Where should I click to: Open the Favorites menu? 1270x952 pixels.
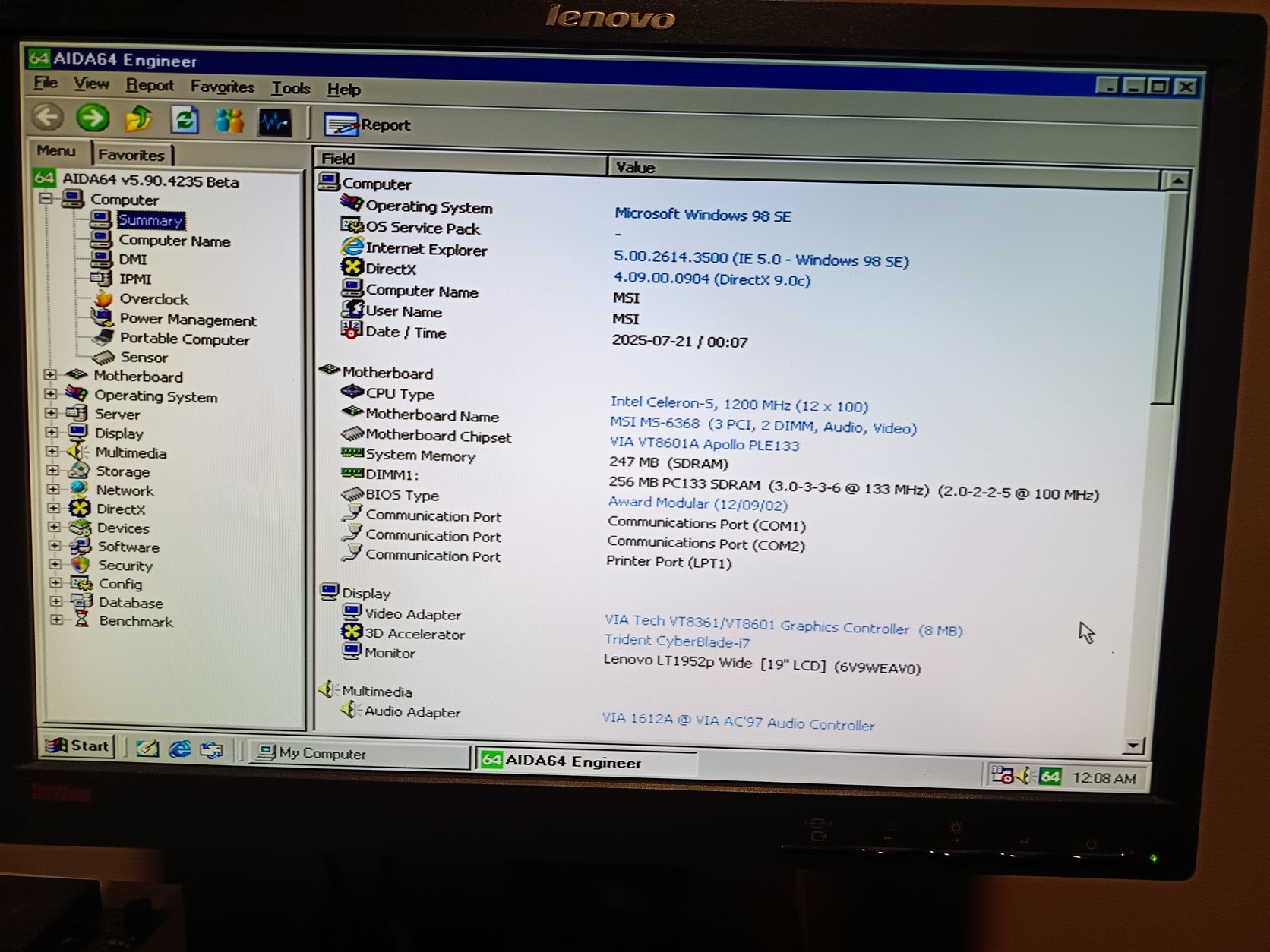click(223, 87)
